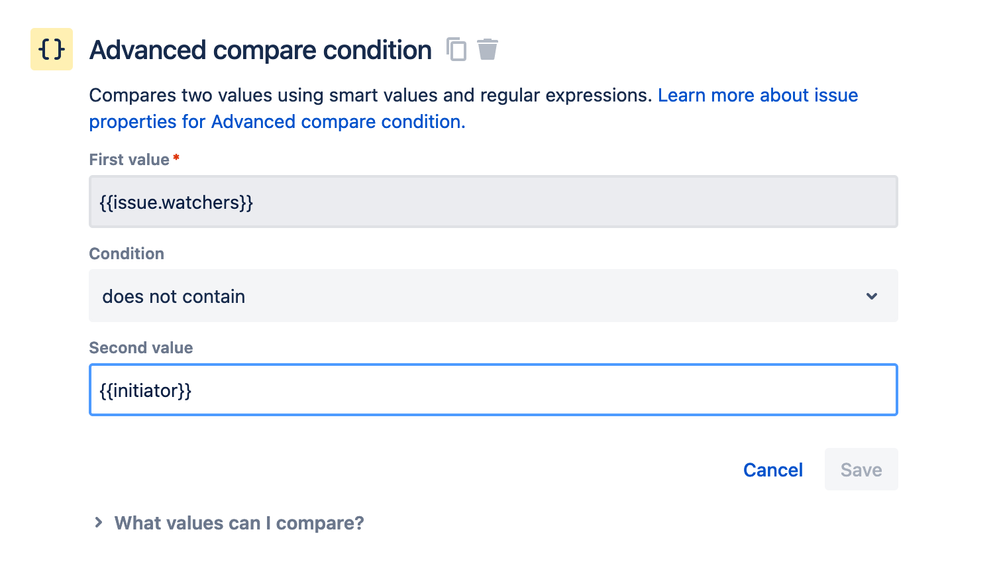This screenshot has width=999, height=574.
Task: Click the curly braces condition icon
Action: [x=51, y=50]
